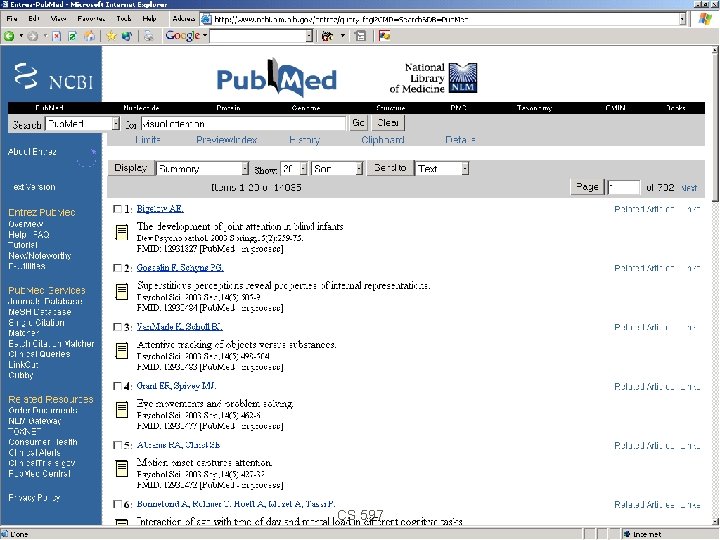Click the Google toolbar logo
The image size is (720, 540).
pyautogui.click(x=182, y=36)
